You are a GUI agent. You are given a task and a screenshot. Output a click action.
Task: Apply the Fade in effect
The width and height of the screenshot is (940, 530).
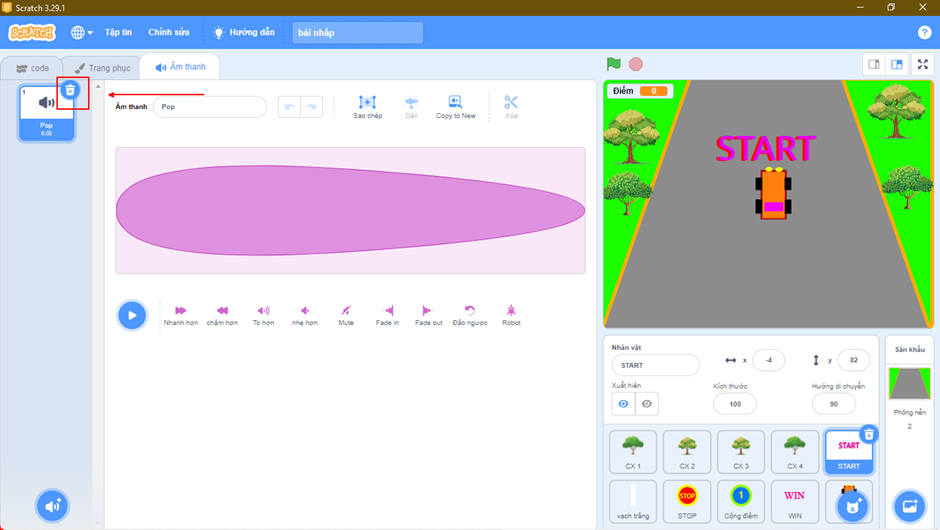coord(387,315)
